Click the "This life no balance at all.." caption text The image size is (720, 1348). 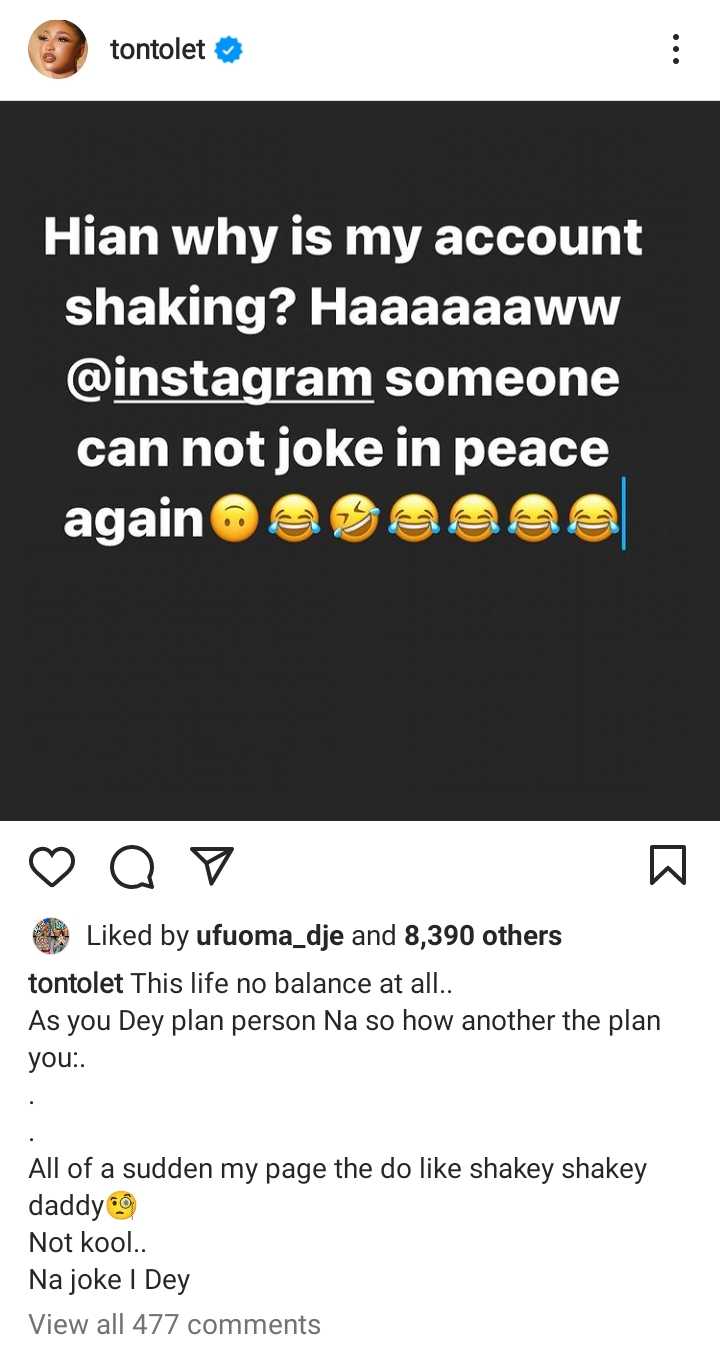point(292,983)
